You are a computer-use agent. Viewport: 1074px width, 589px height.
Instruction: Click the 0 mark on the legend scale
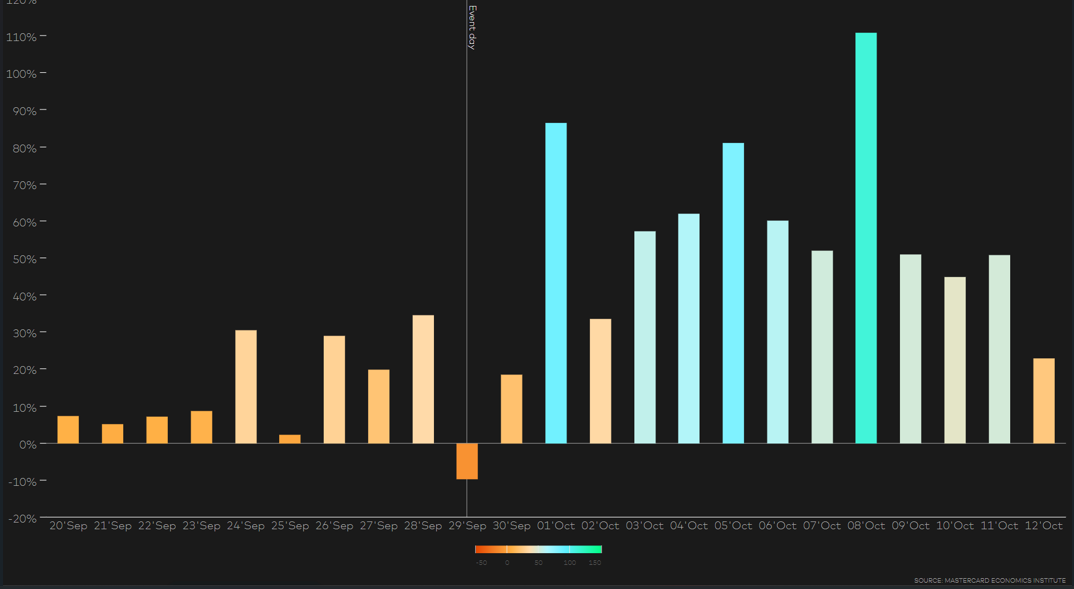pyautogui.click(x=507, y=561)
